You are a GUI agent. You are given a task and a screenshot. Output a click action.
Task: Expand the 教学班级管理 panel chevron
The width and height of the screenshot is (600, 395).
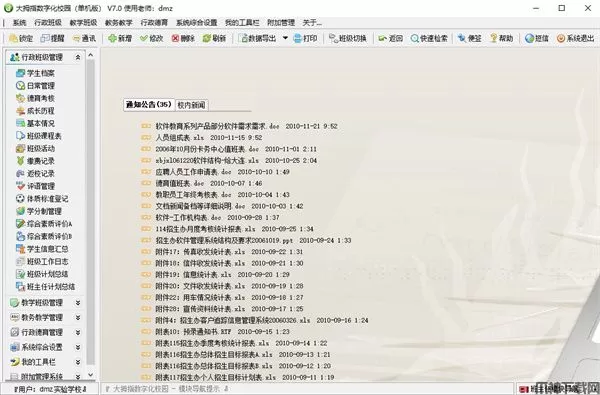click(78, 303)
